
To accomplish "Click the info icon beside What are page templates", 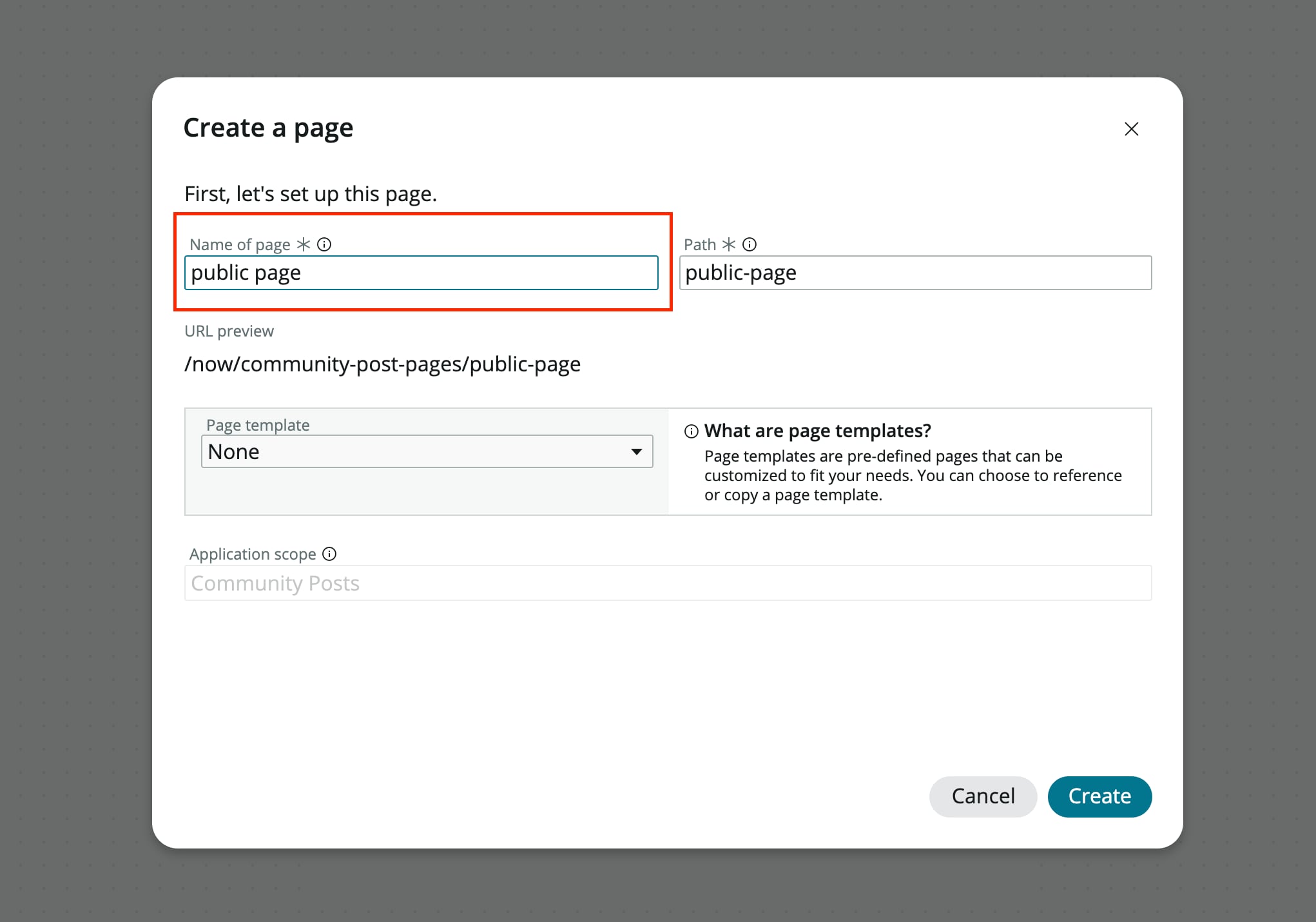I will tap(691, 431).
